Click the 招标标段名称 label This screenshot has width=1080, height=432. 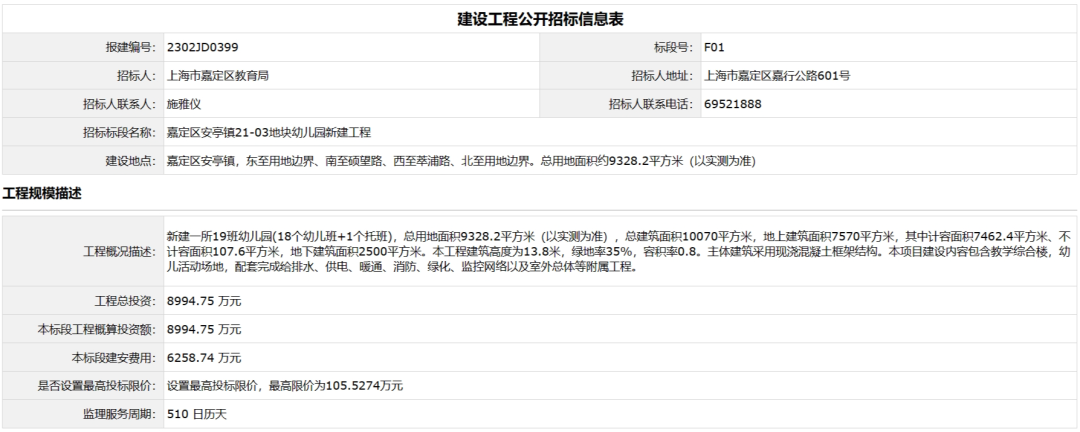point(121,132)
